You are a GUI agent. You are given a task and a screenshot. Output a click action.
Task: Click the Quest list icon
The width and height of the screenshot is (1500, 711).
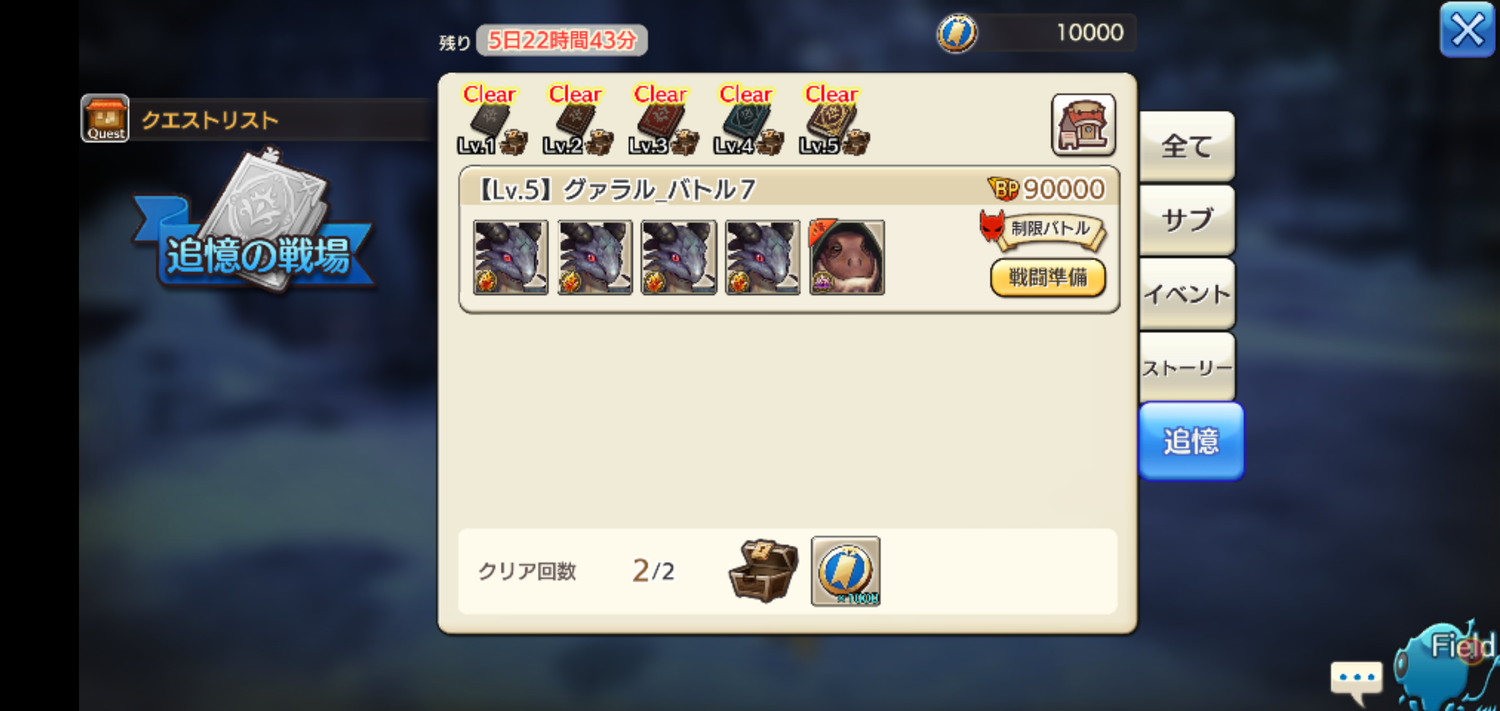[x=105, y=119]
